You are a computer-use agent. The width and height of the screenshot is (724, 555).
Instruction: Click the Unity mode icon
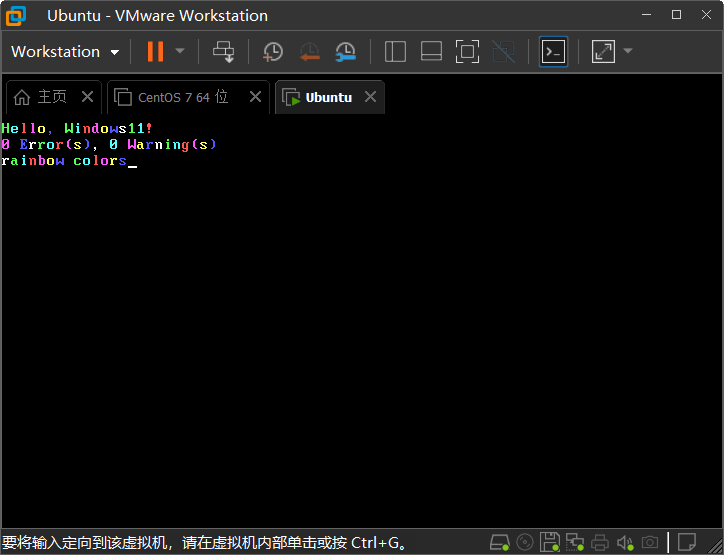[503, 51]
